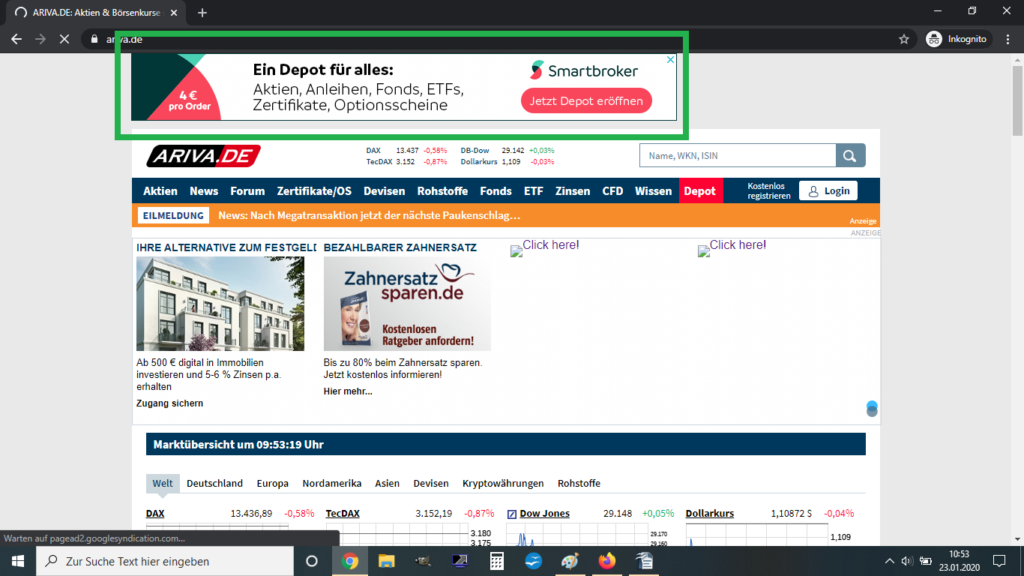Screen dimensions: 1024x576
Task: Open the Zertifikate/OS menu
Action: pos(314,191)
